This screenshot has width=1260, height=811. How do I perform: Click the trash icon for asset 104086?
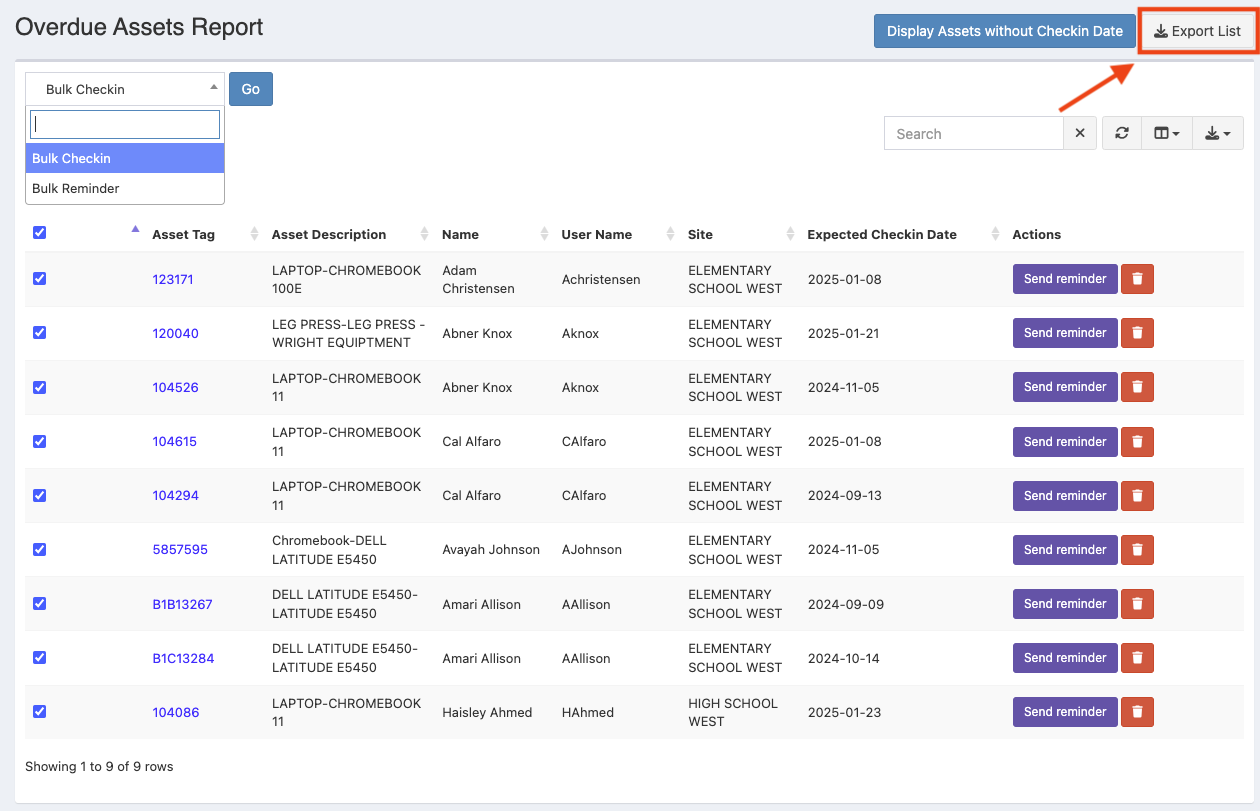1137,712
